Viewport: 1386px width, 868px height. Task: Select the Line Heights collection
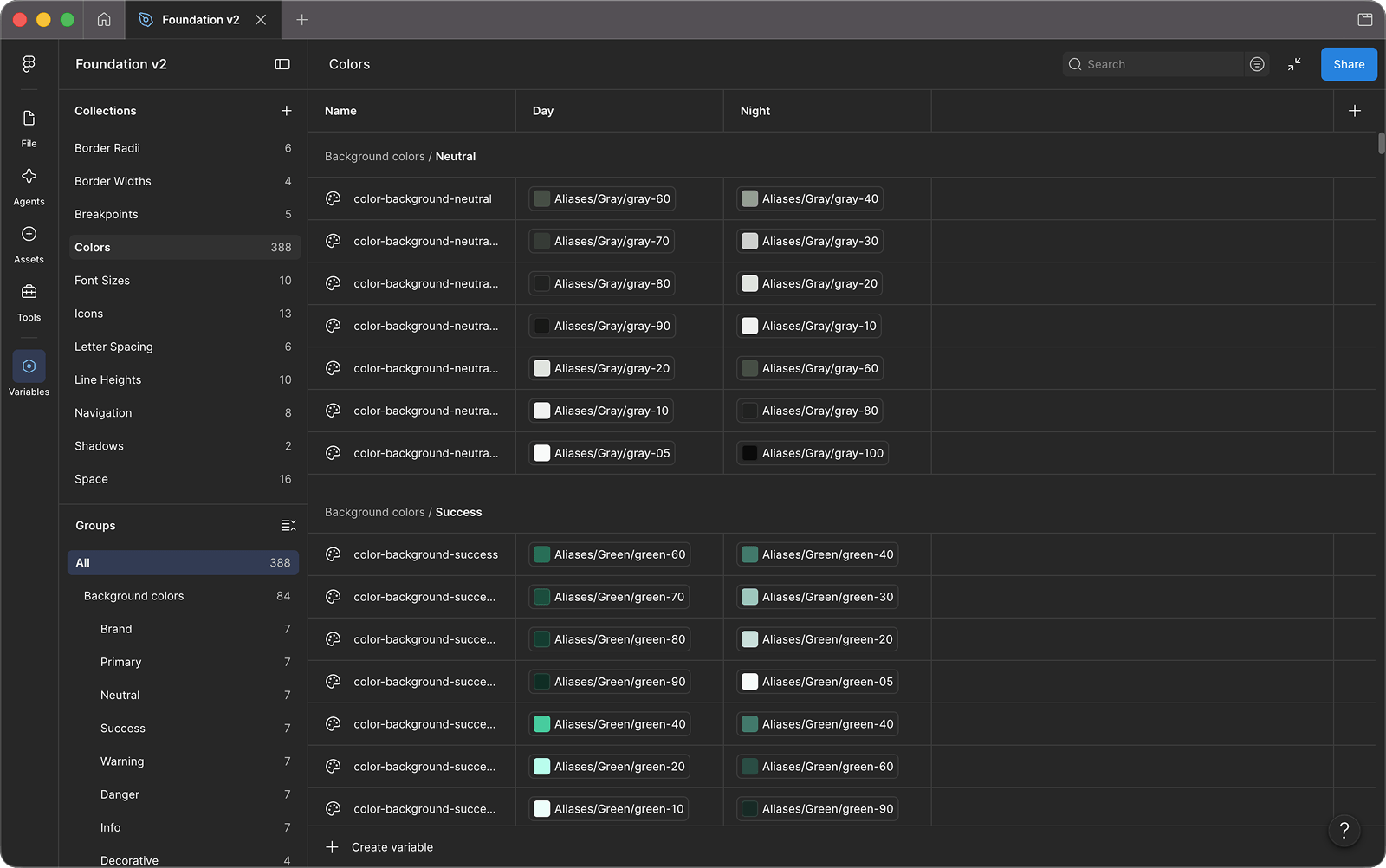184,379
